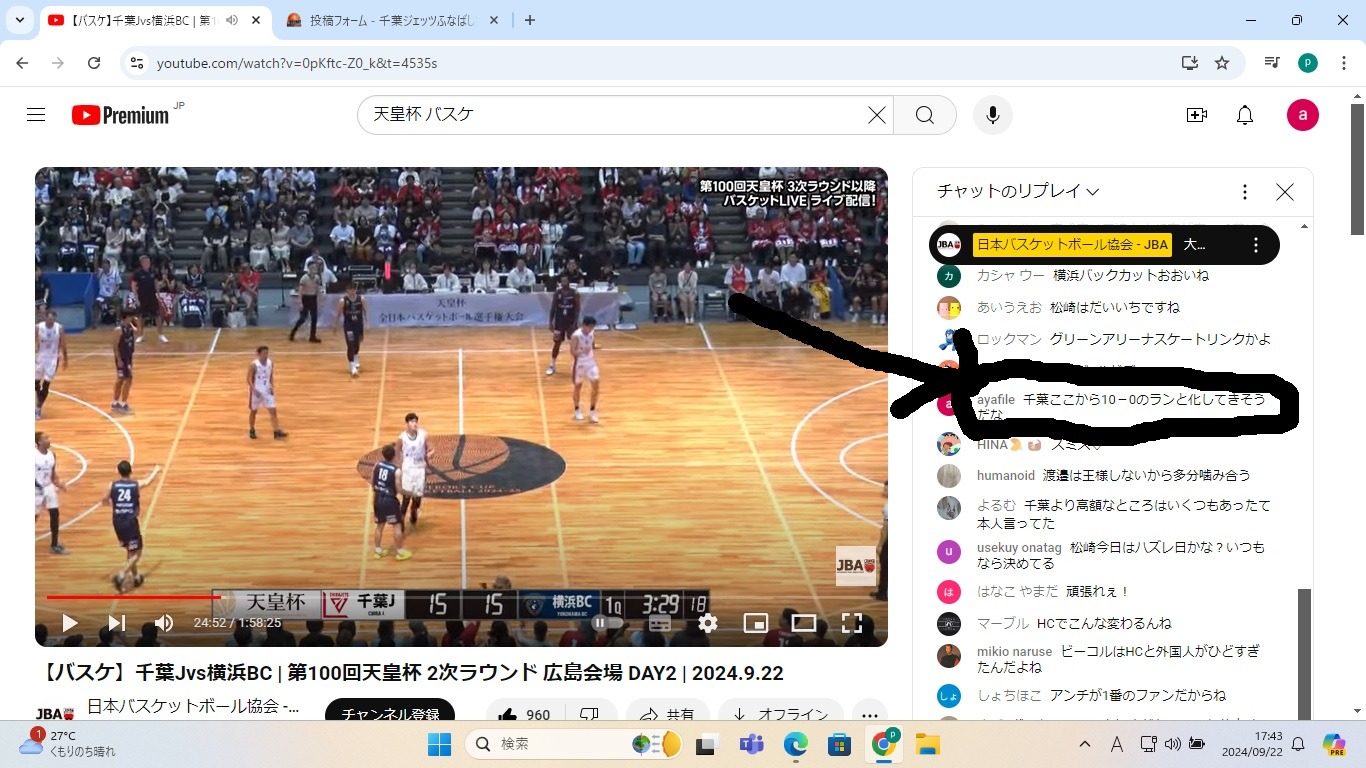Viewport: 1366px width, 768px height.
Task: Switch to miniplayer mode
Action: tap(756, 623)
